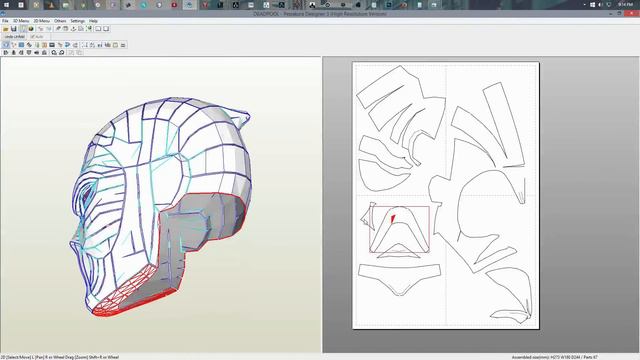Click the Open file folder icon

(6, 29)
